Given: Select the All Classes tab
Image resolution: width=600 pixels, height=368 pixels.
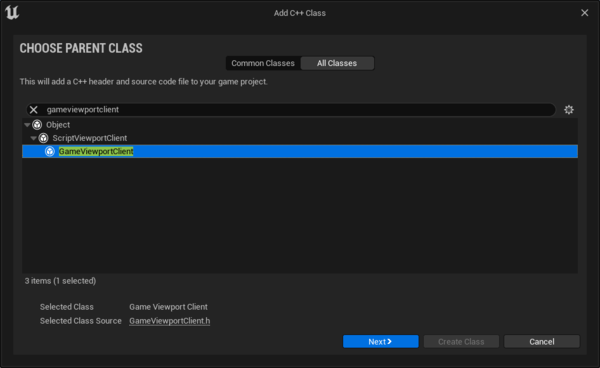Looking at the screenshot, I should pyautogui.click(x=337, y=63).
